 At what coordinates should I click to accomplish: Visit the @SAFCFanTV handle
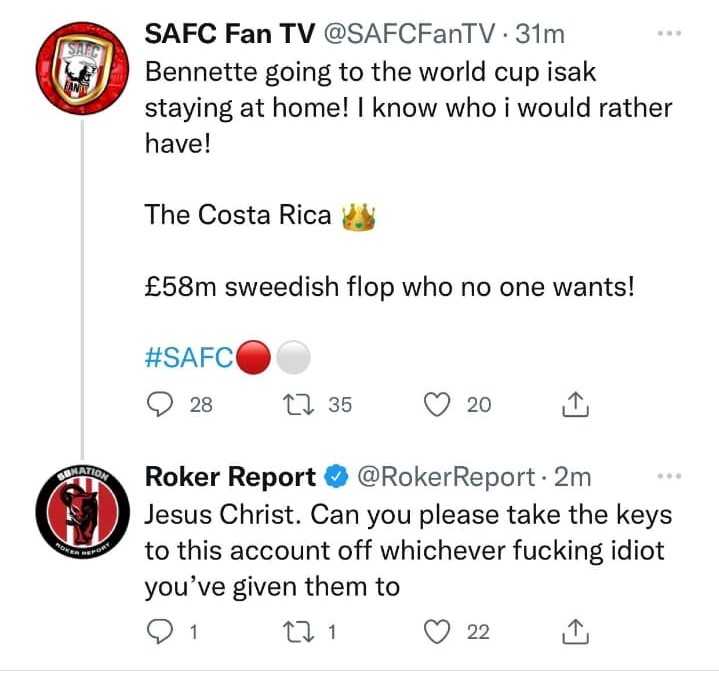410,34
